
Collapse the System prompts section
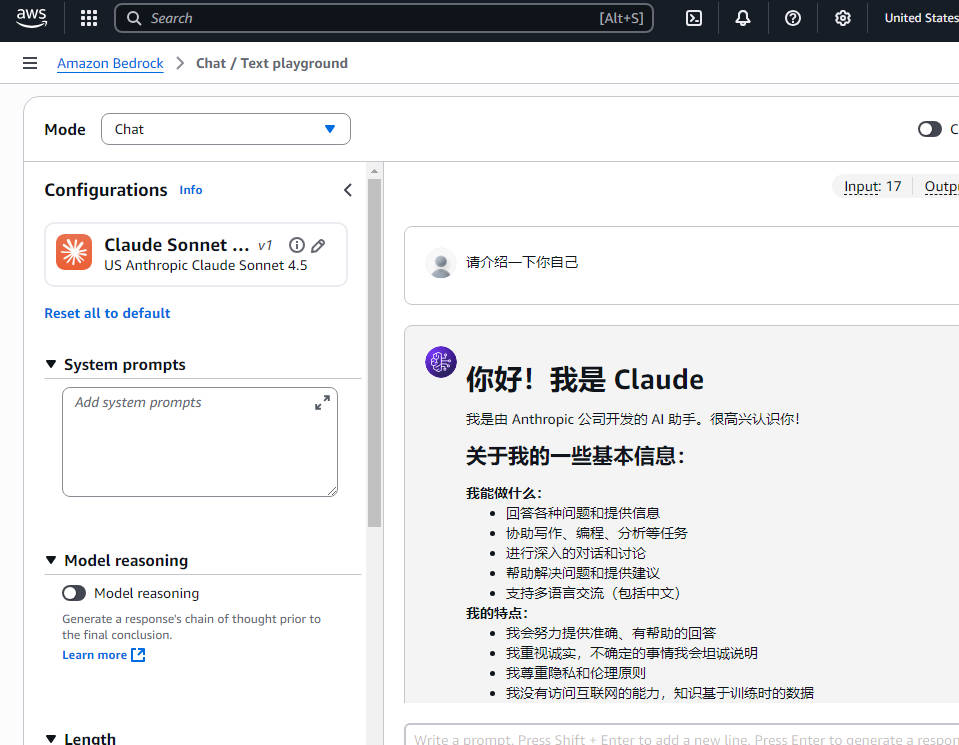click(51, 364)
